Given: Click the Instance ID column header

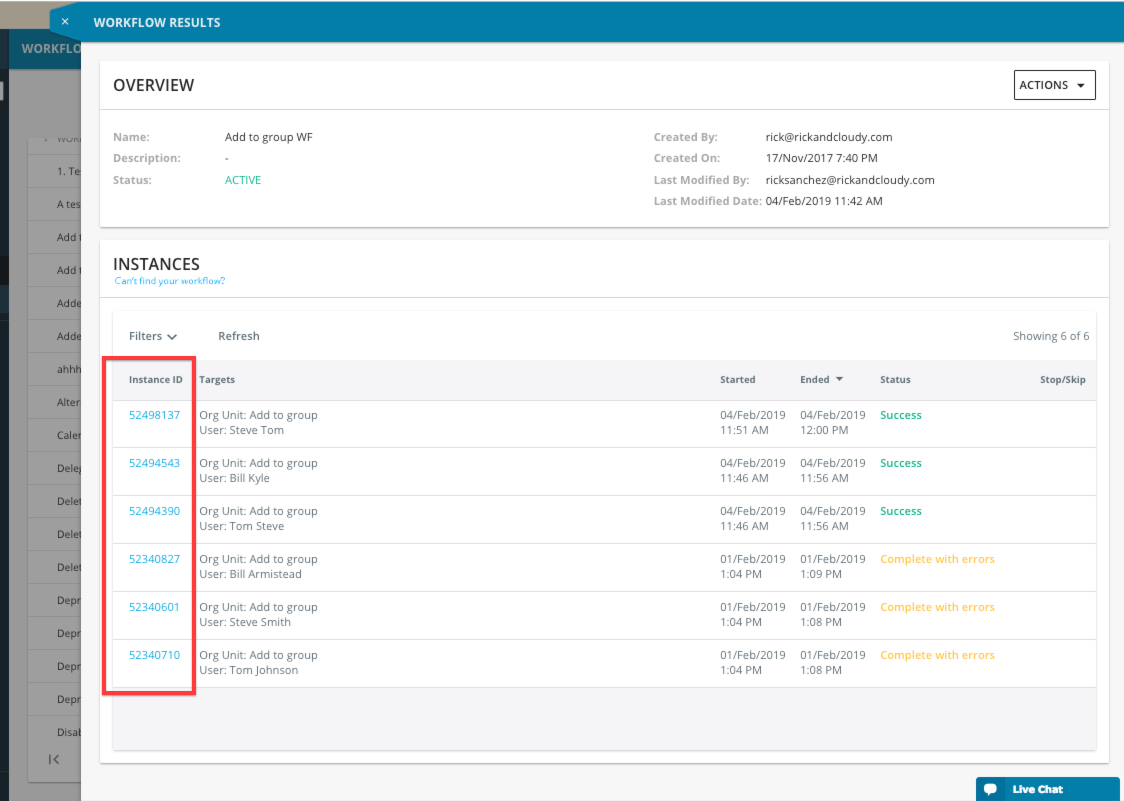Looking at the screenshot, I should click(155, 380).
